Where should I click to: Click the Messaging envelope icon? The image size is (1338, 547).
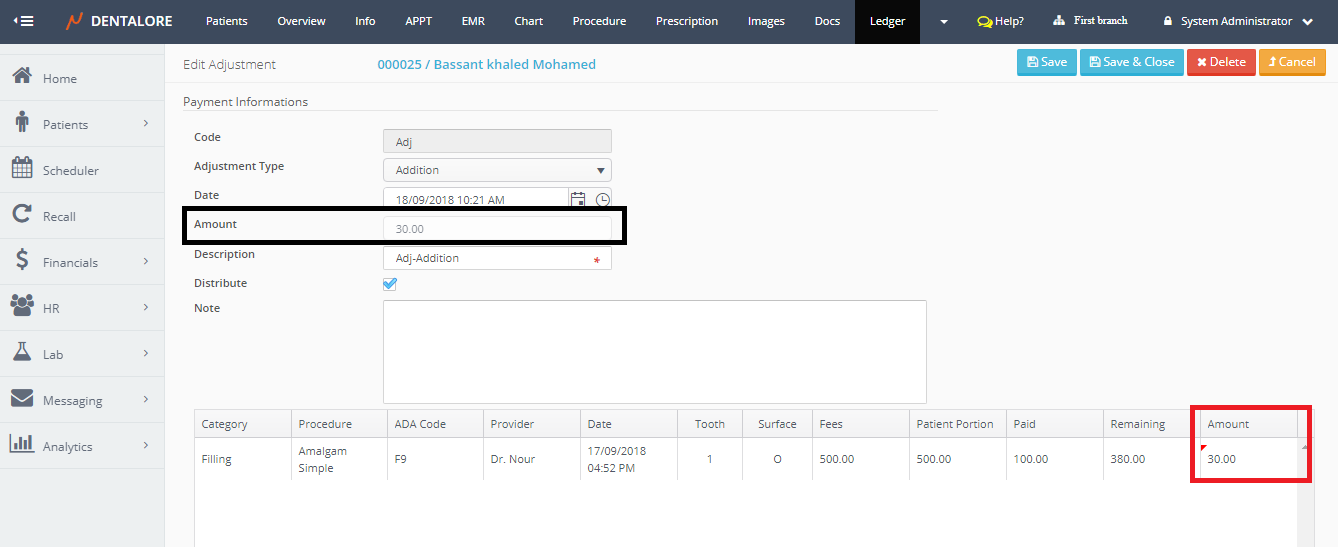(x=21, y=399)
